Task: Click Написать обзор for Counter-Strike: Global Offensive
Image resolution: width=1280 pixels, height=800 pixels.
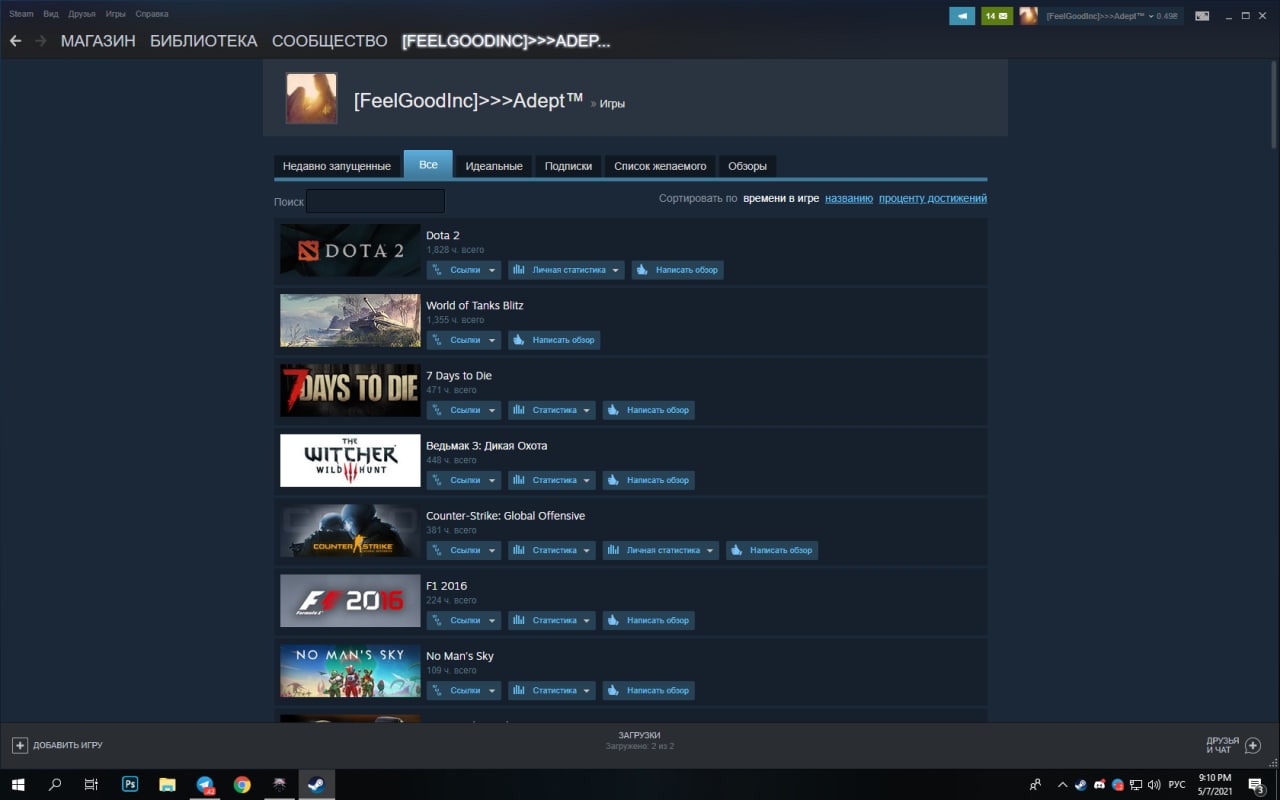Action: [x=771, y=550]
